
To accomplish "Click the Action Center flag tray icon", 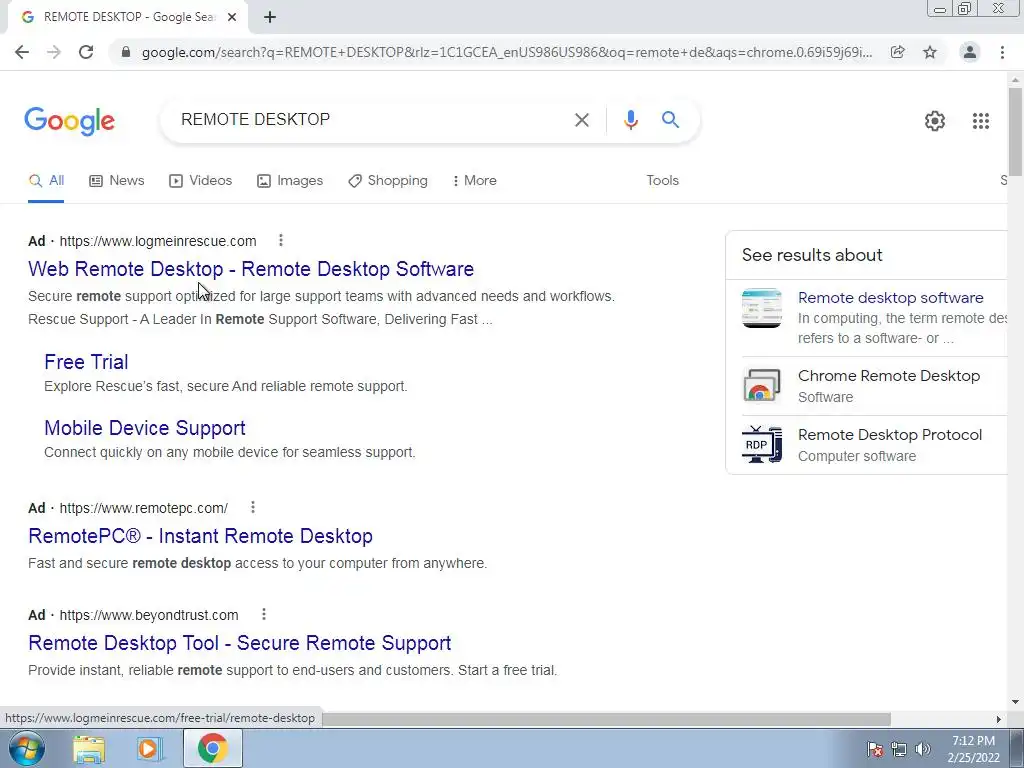I will [874, 749].
